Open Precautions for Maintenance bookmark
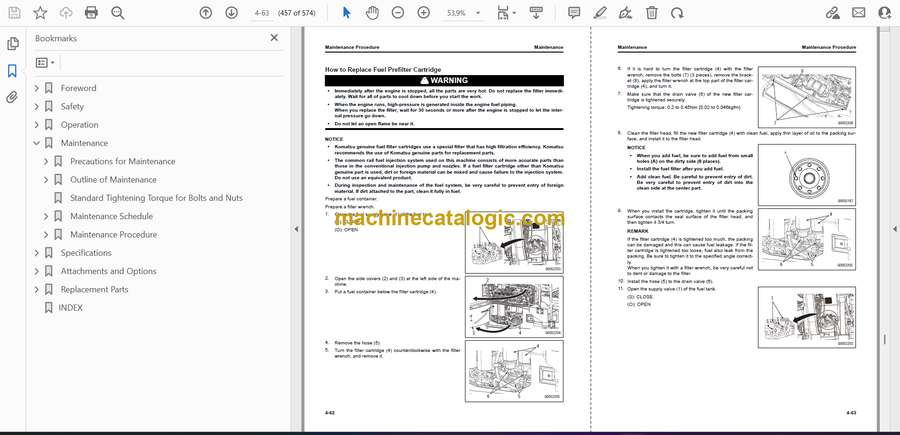The image size is (900, 435). tap(122, 161)
